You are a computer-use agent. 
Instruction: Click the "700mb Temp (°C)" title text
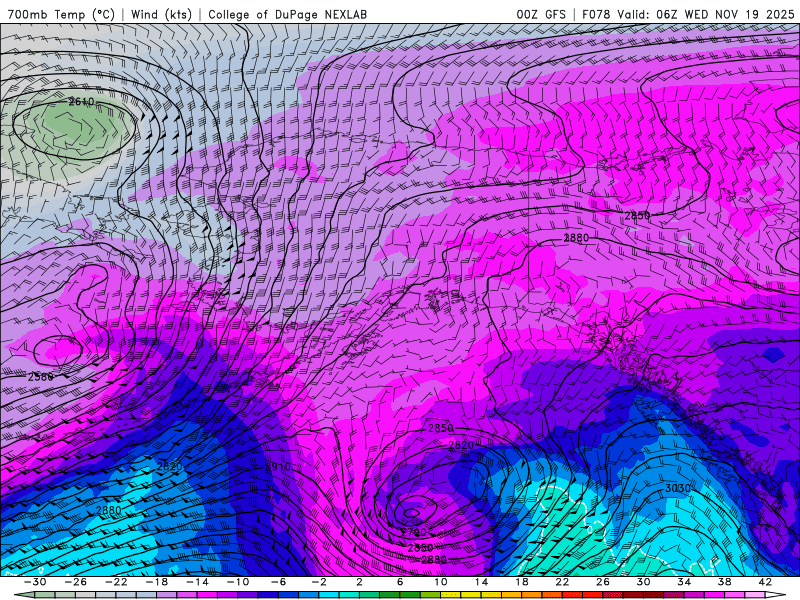coord(61,14)
